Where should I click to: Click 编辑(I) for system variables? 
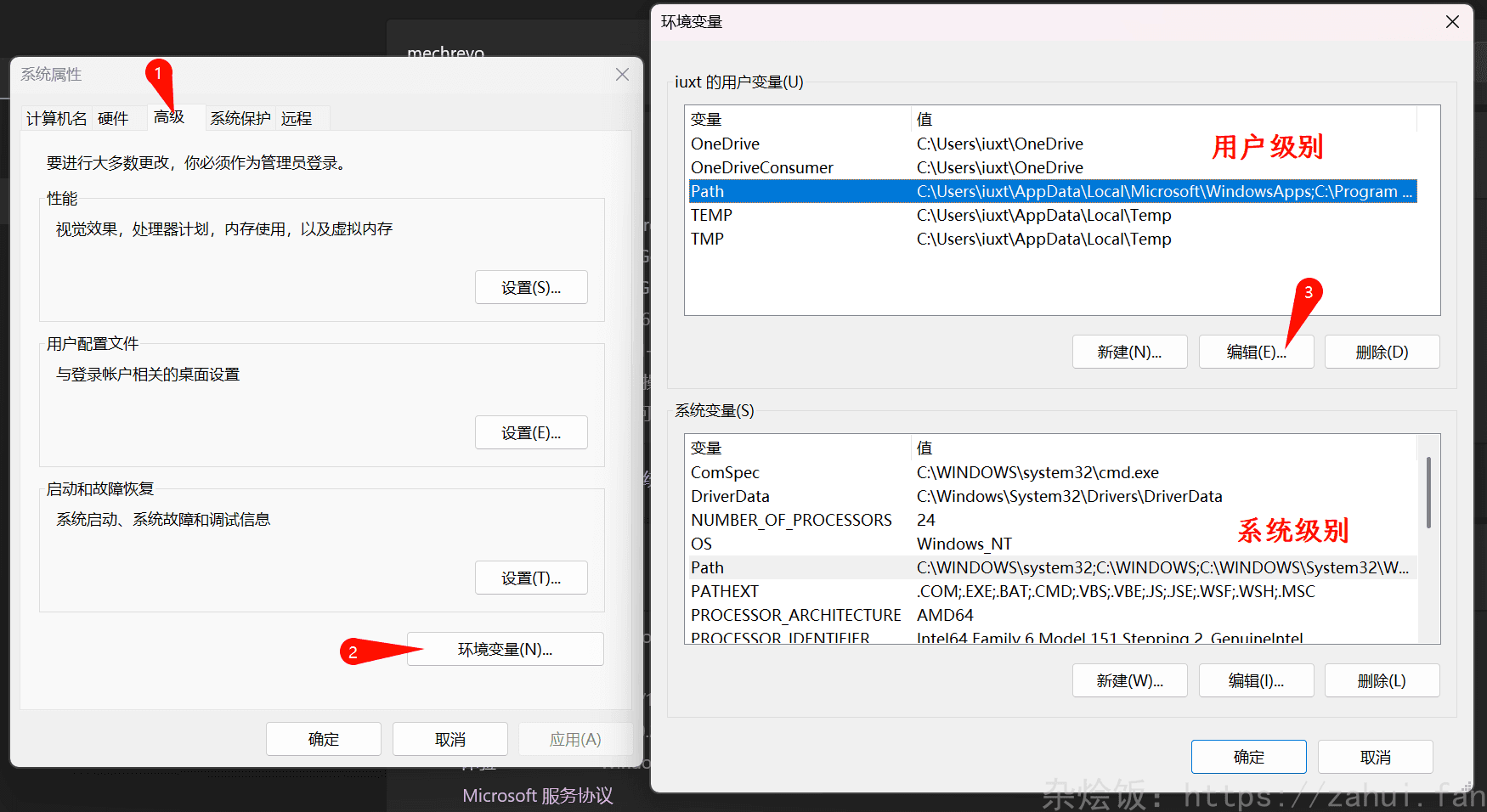pos(1256,681)
